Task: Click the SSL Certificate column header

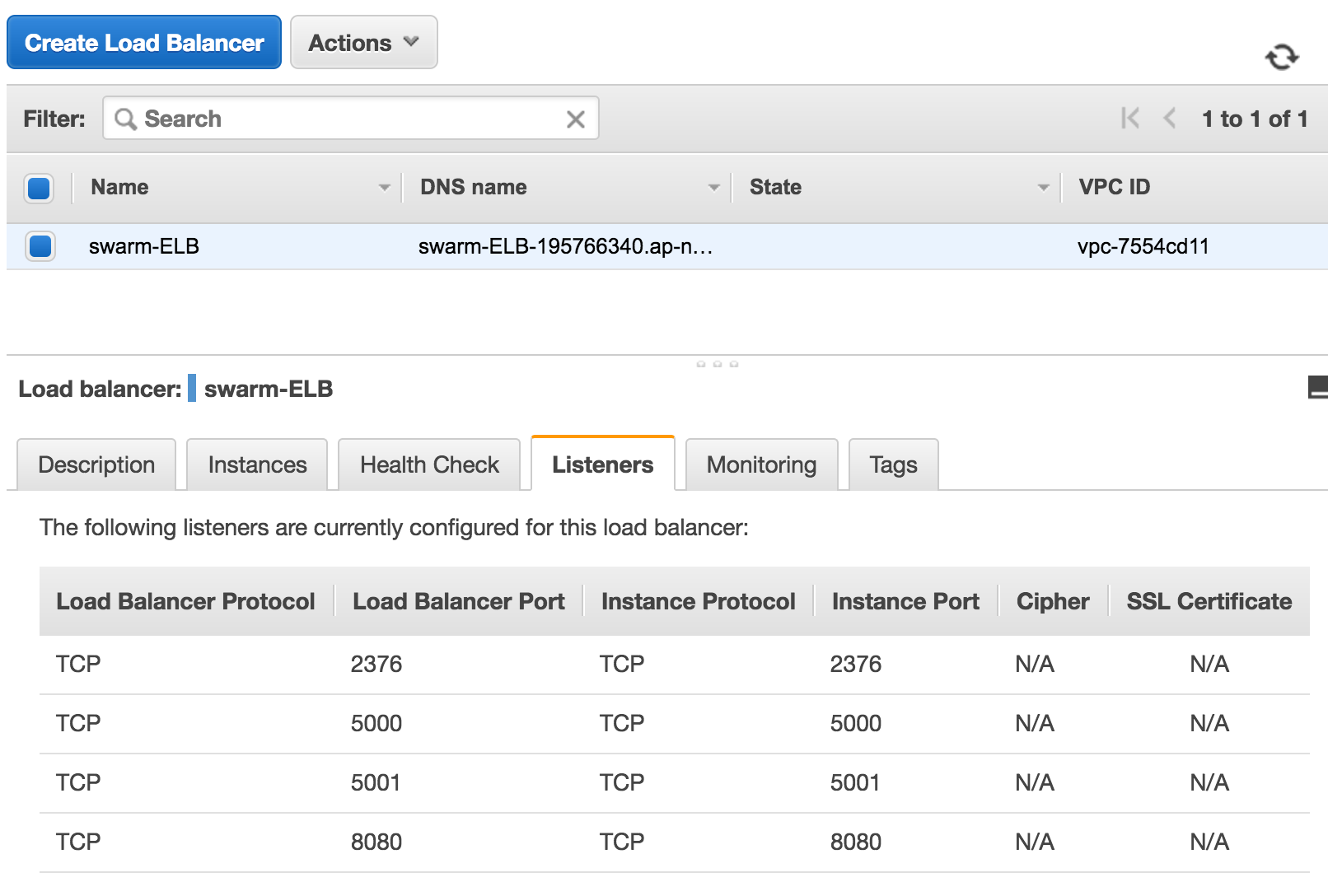Action: 1209,601
